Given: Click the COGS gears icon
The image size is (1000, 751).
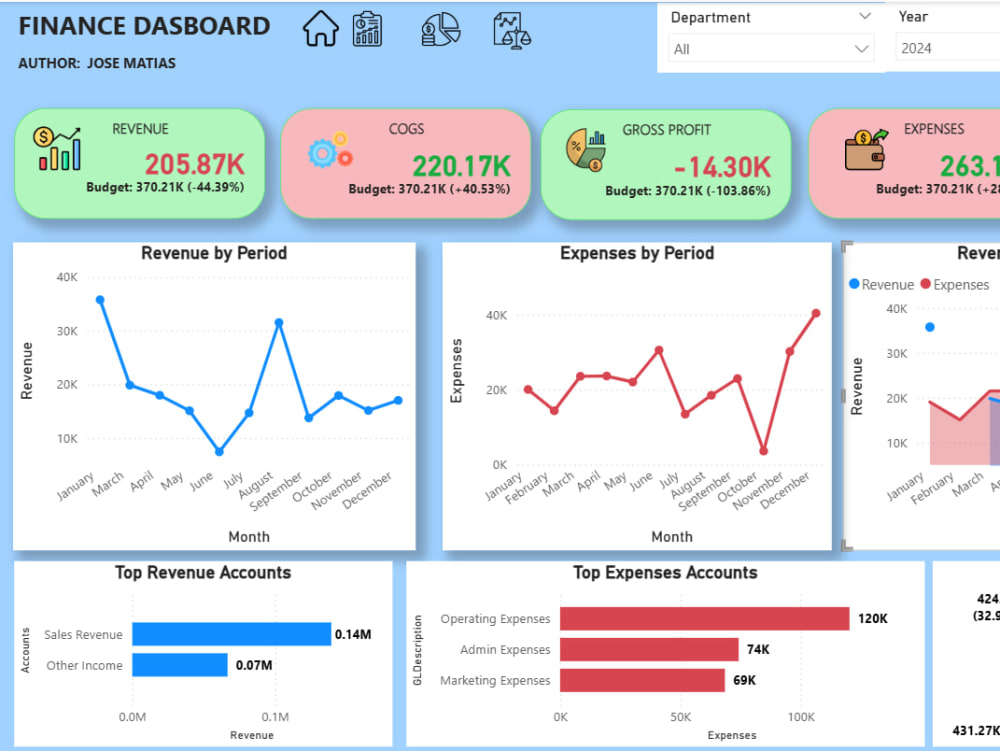Looking at the screenshot, I should pyautogui.click(x=330, y=150).
